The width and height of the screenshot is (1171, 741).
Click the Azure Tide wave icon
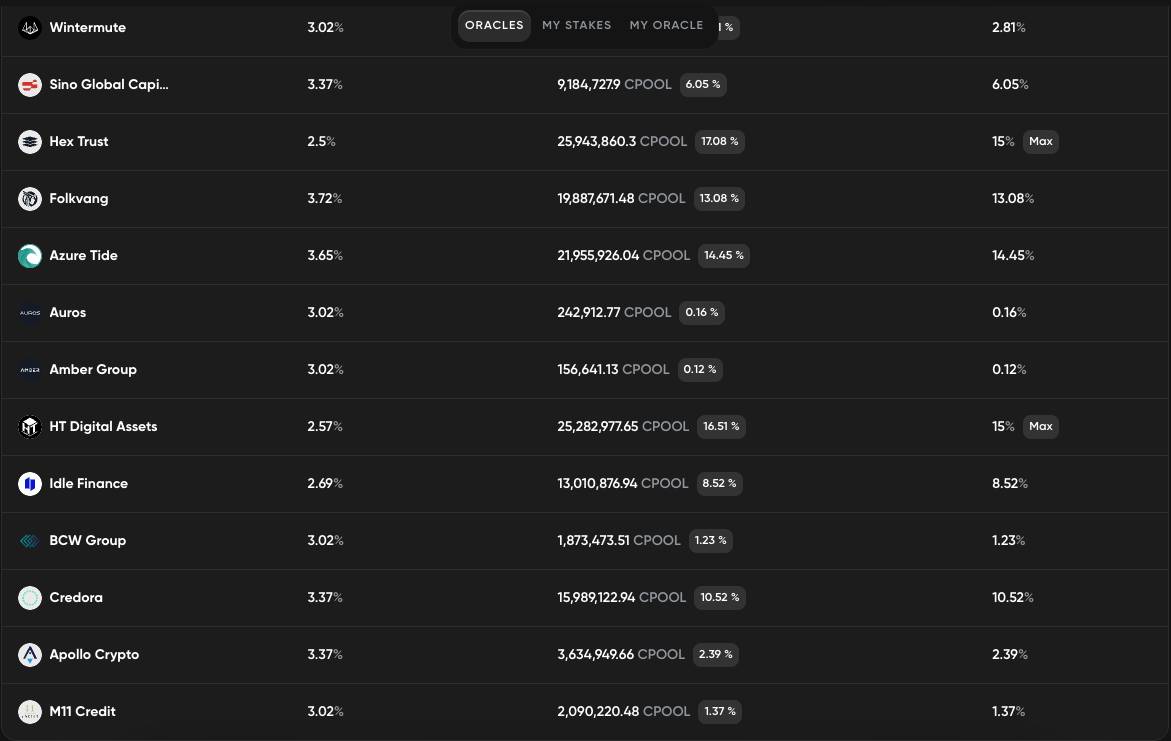[x=30, y=256]
